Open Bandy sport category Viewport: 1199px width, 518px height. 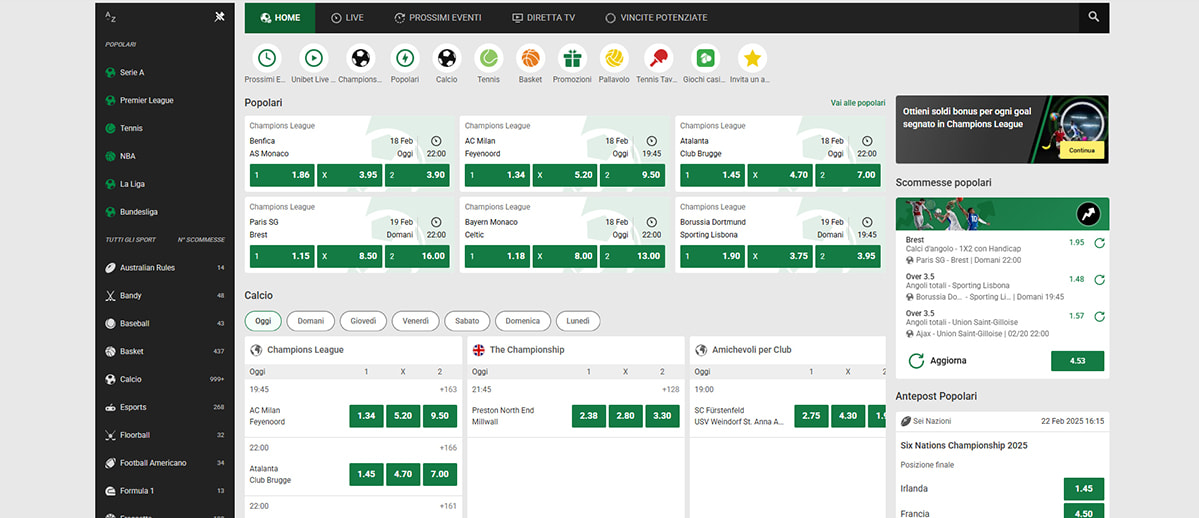pyautogui.click(x=164, y=295)
